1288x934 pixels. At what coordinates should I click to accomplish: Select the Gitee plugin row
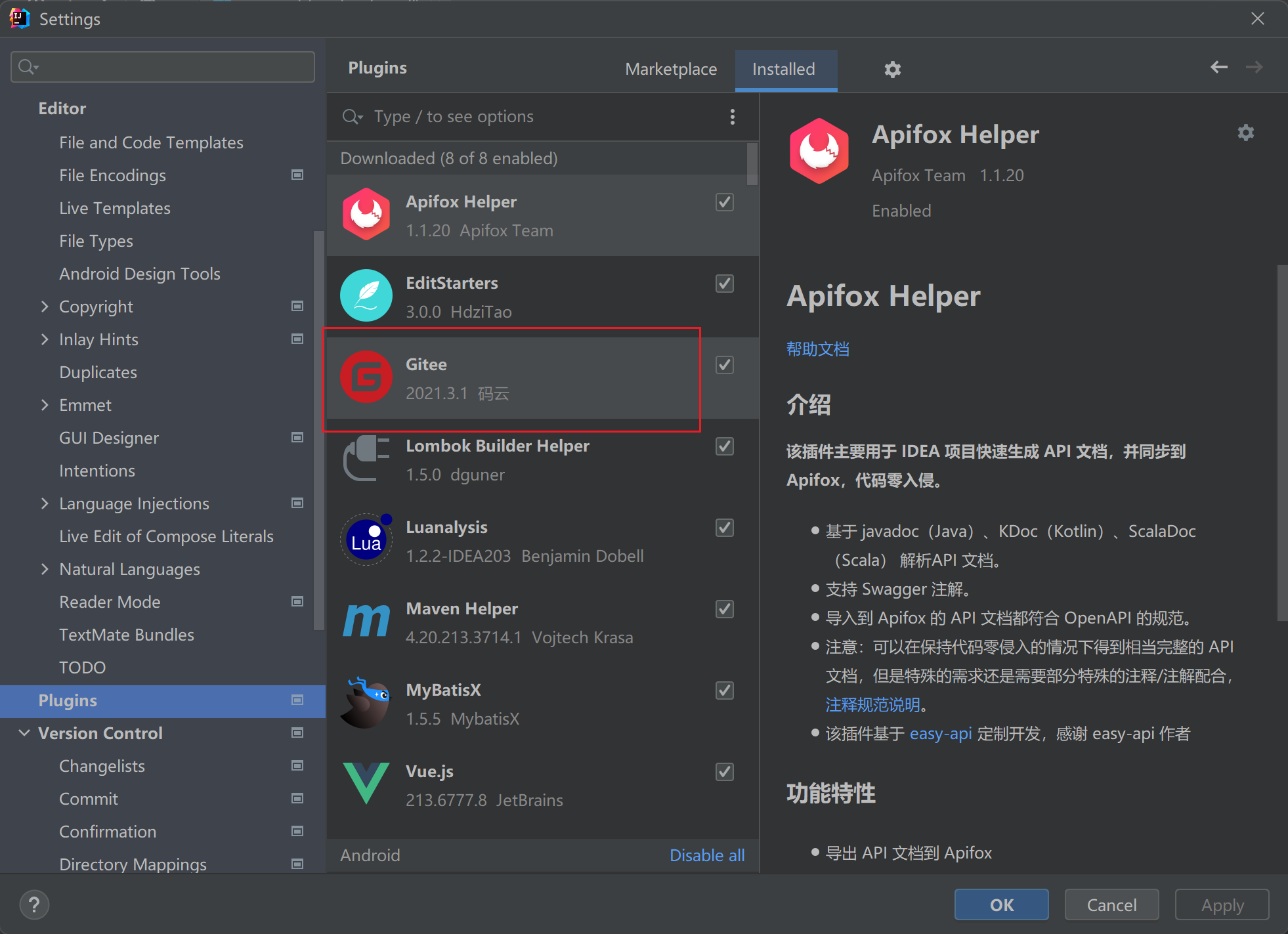click(543, 378)
